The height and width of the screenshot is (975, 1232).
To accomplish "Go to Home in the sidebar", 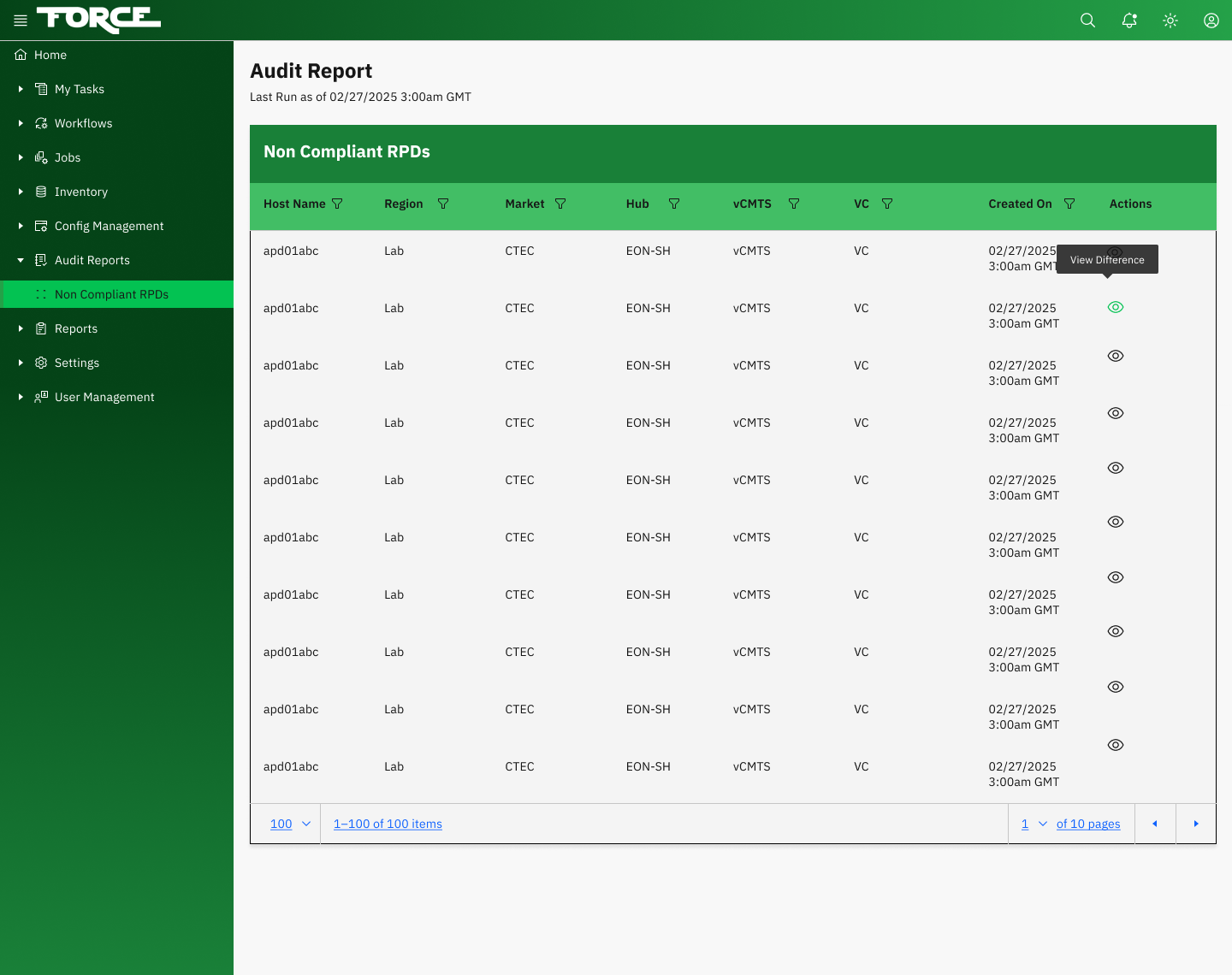I will click(50, 55).
